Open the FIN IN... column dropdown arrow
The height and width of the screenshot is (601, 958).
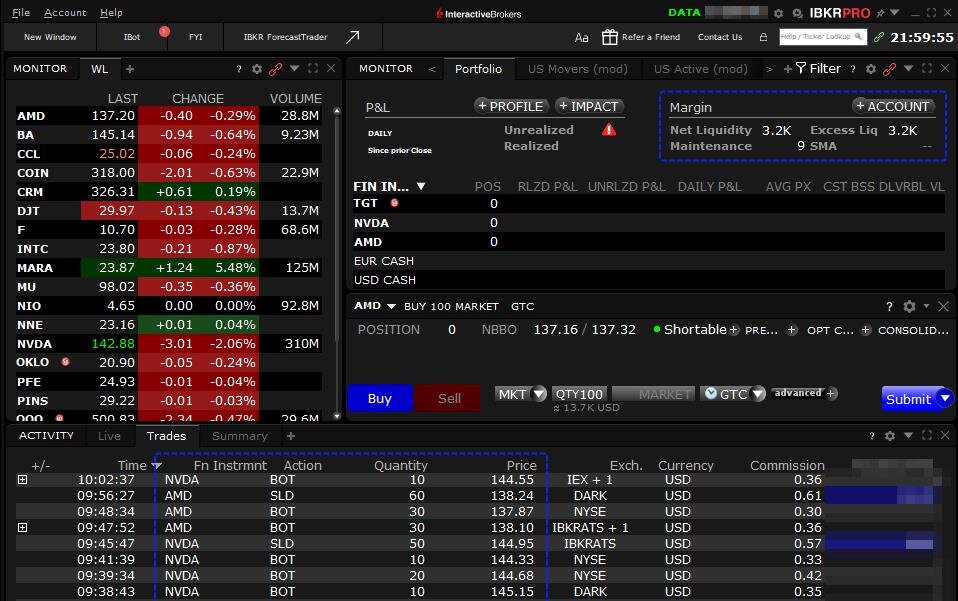(421, 186)
